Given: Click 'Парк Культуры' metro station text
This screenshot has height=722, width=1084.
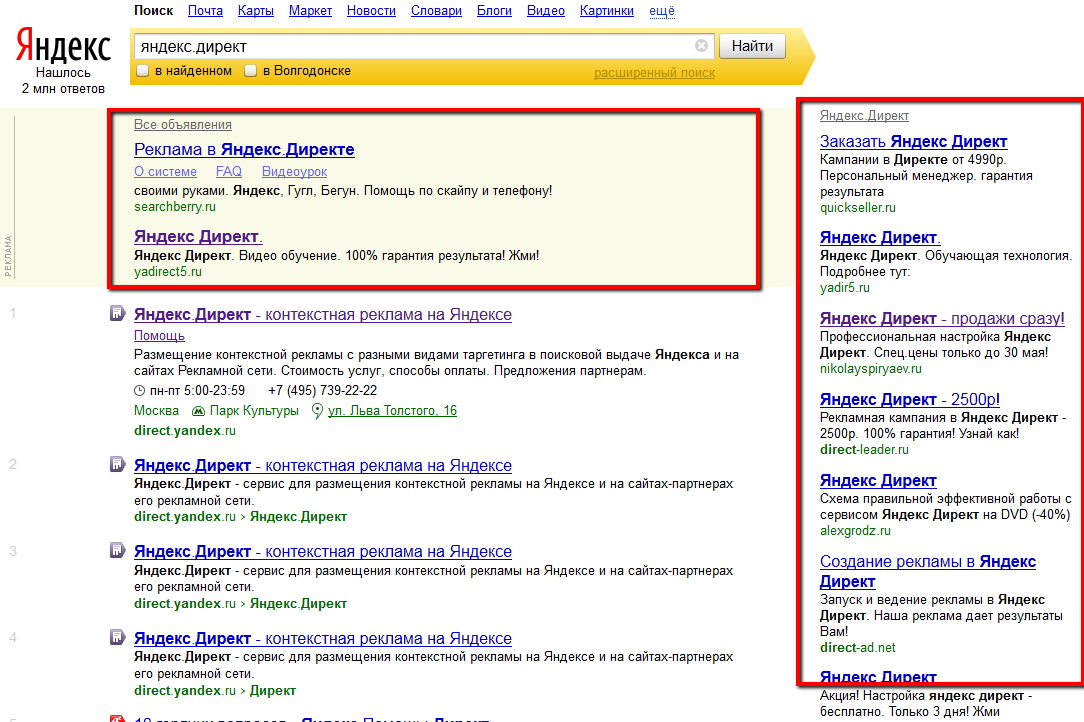Looking at the screenshot, I should pos(254,411).
